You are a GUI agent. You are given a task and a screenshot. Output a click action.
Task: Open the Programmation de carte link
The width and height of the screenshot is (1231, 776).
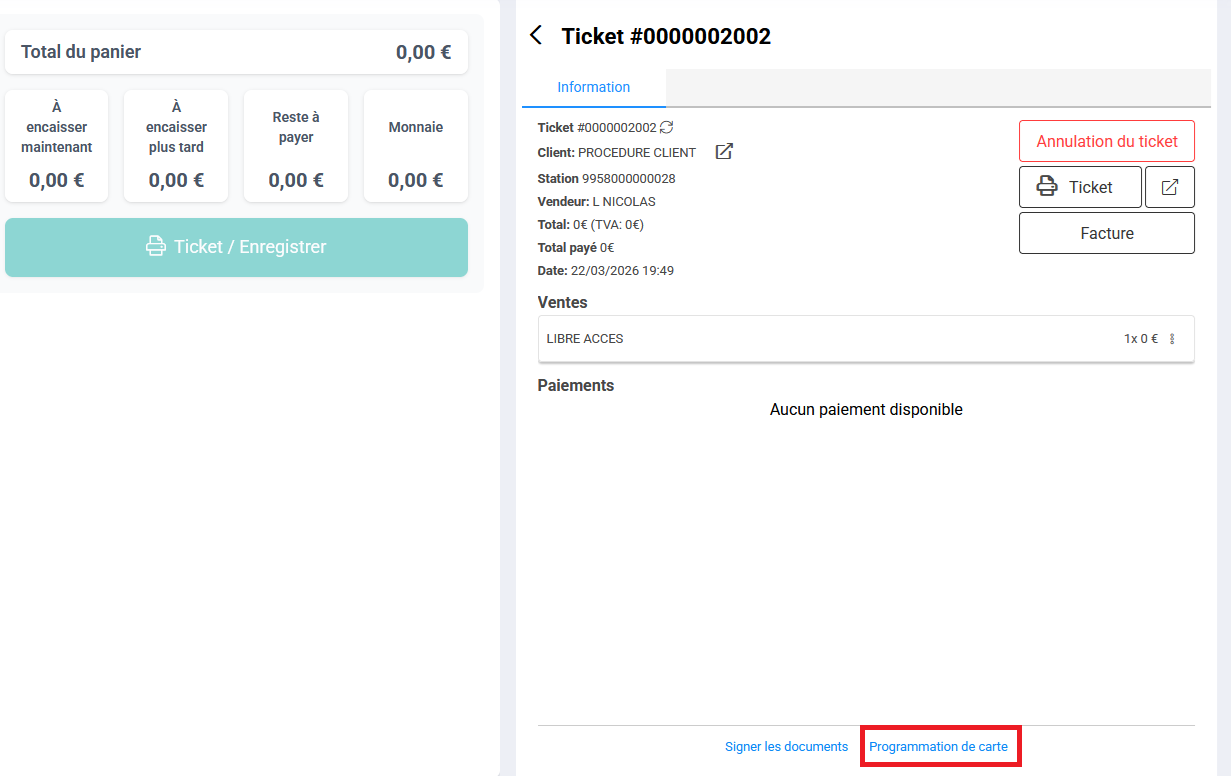[x=939, y=747]
